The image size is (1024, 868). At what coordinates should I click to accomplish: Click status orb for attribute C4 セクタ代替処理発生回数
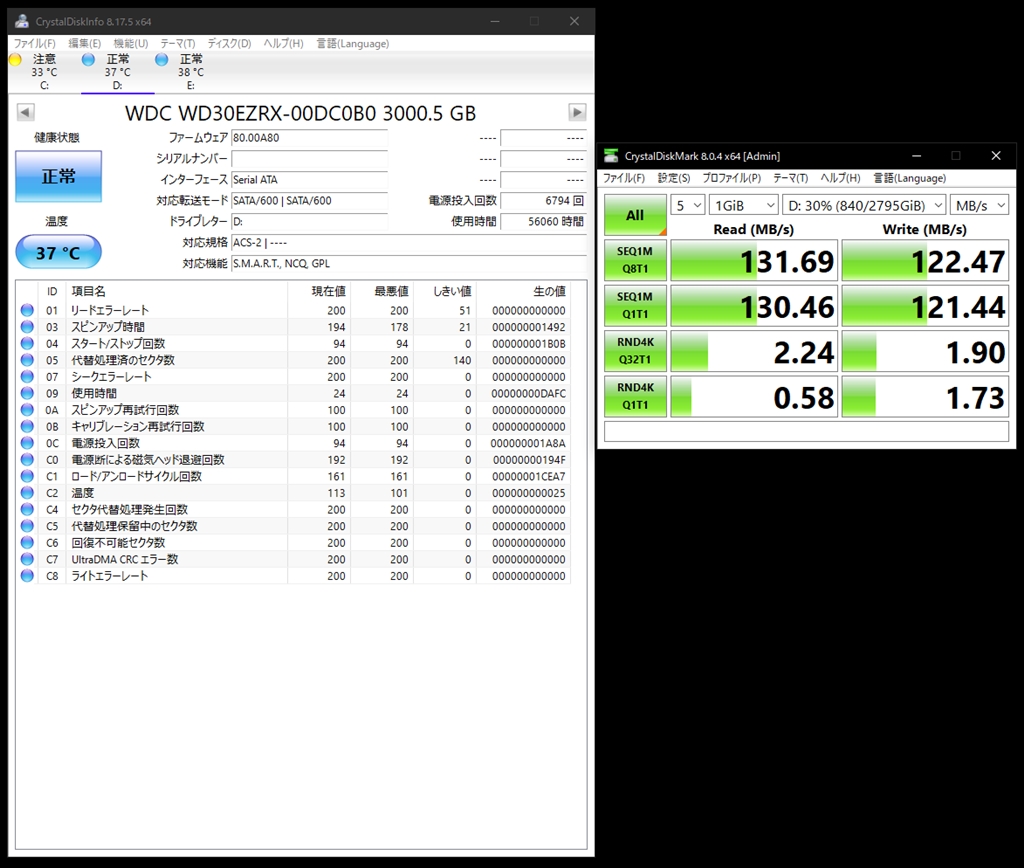(x=27, y=509)
